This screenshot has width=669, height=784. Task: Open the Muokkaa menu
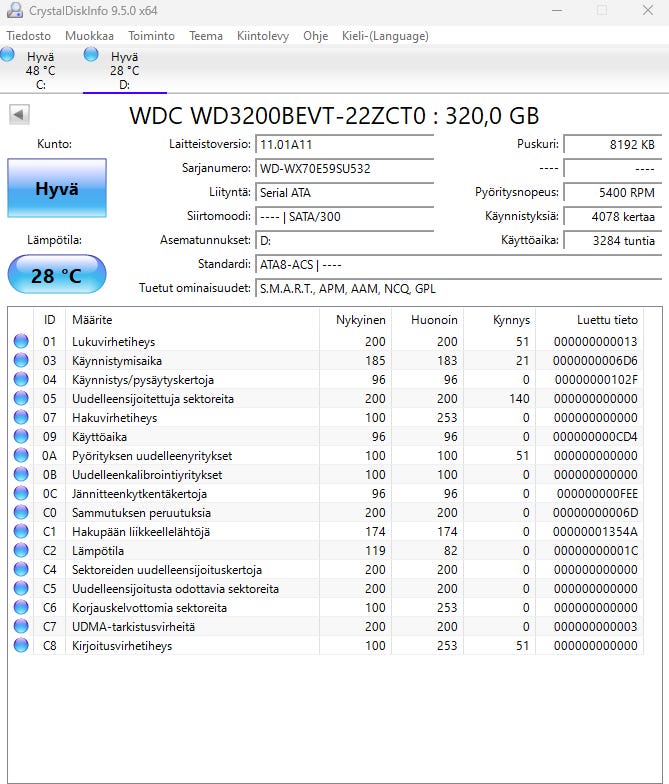[x=90, y=36]
